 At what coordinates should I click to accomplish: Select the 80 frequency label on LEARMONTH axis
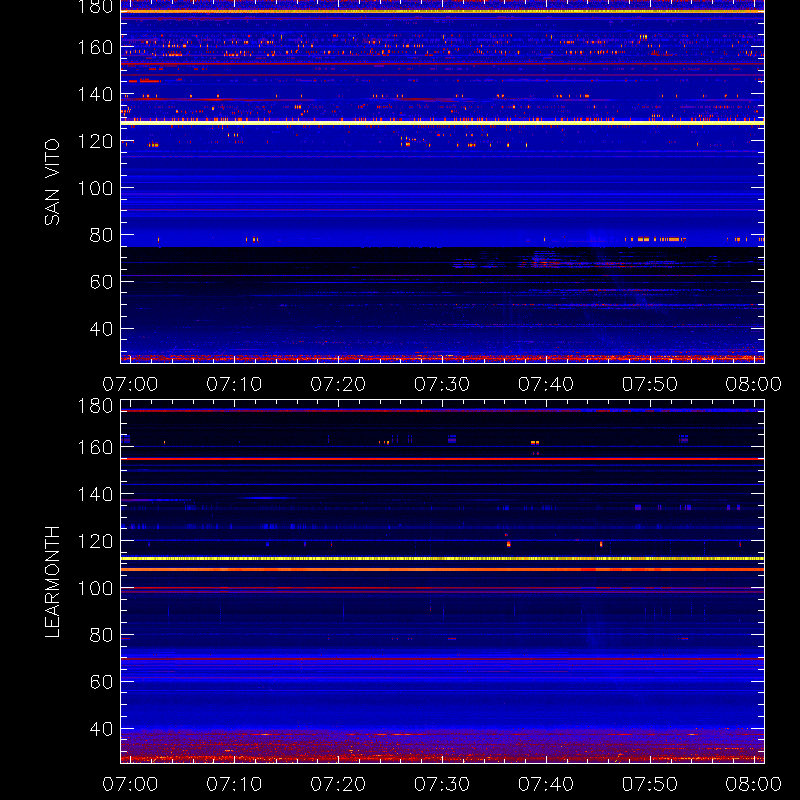point(101,635)
